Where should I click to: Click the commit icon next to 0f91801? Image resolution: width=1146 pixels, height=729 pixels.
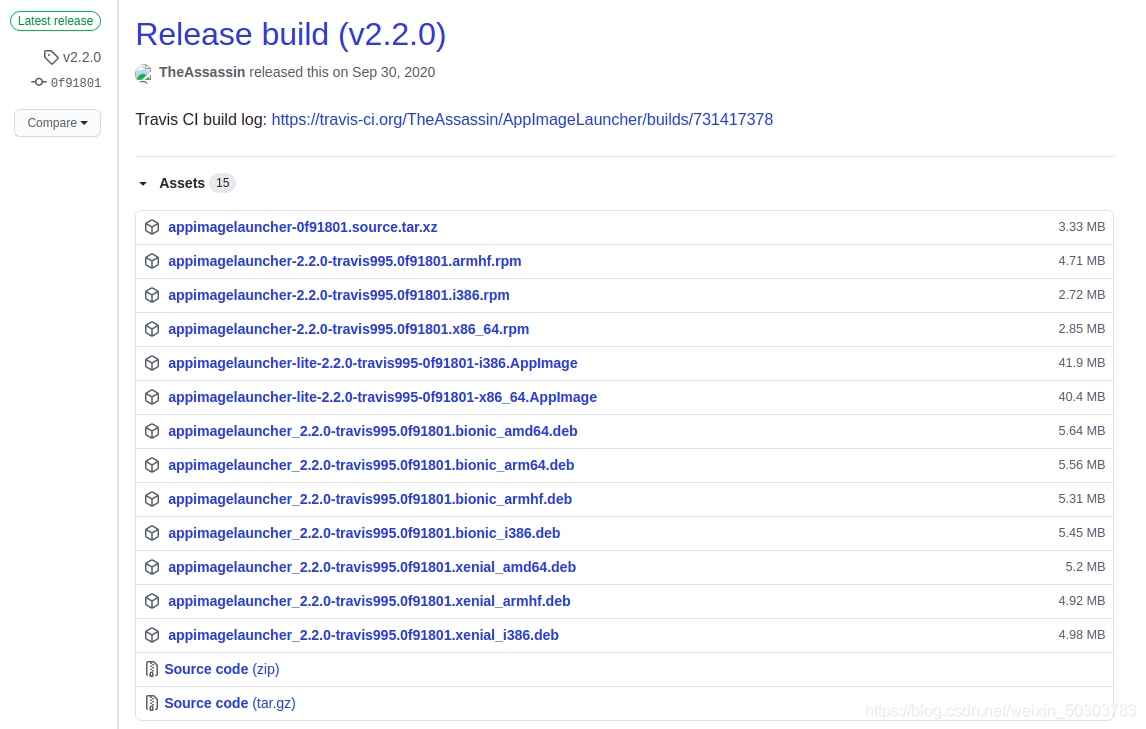(x=39, y=83)
